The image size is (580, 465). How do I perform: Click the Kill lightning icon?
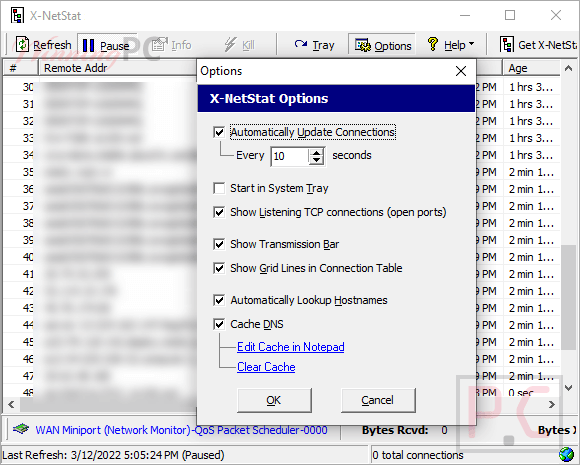click(230, 45)
